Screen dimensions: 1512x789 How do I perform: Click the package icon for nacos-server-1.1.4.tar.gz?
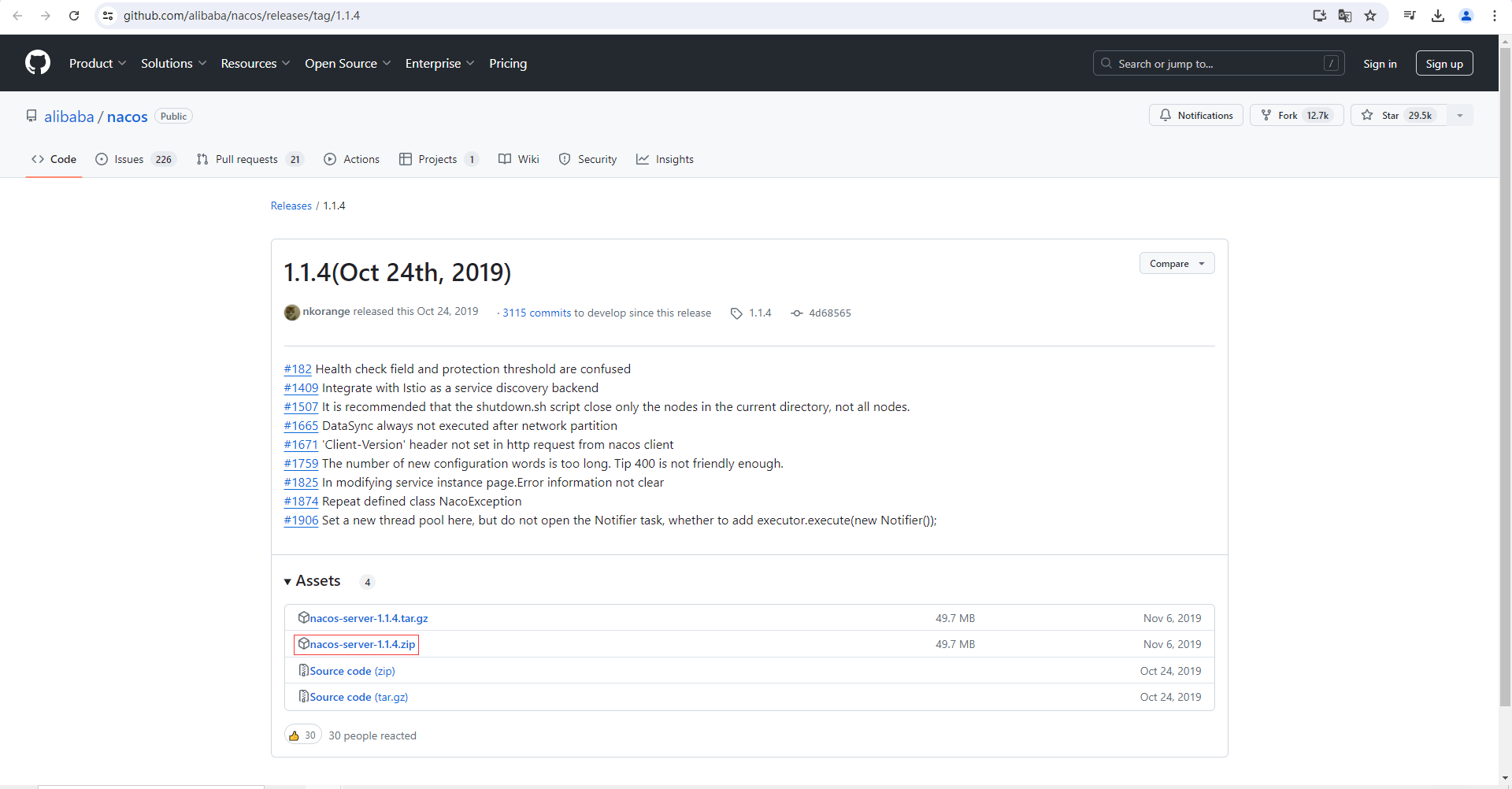[x=304, y=617]
